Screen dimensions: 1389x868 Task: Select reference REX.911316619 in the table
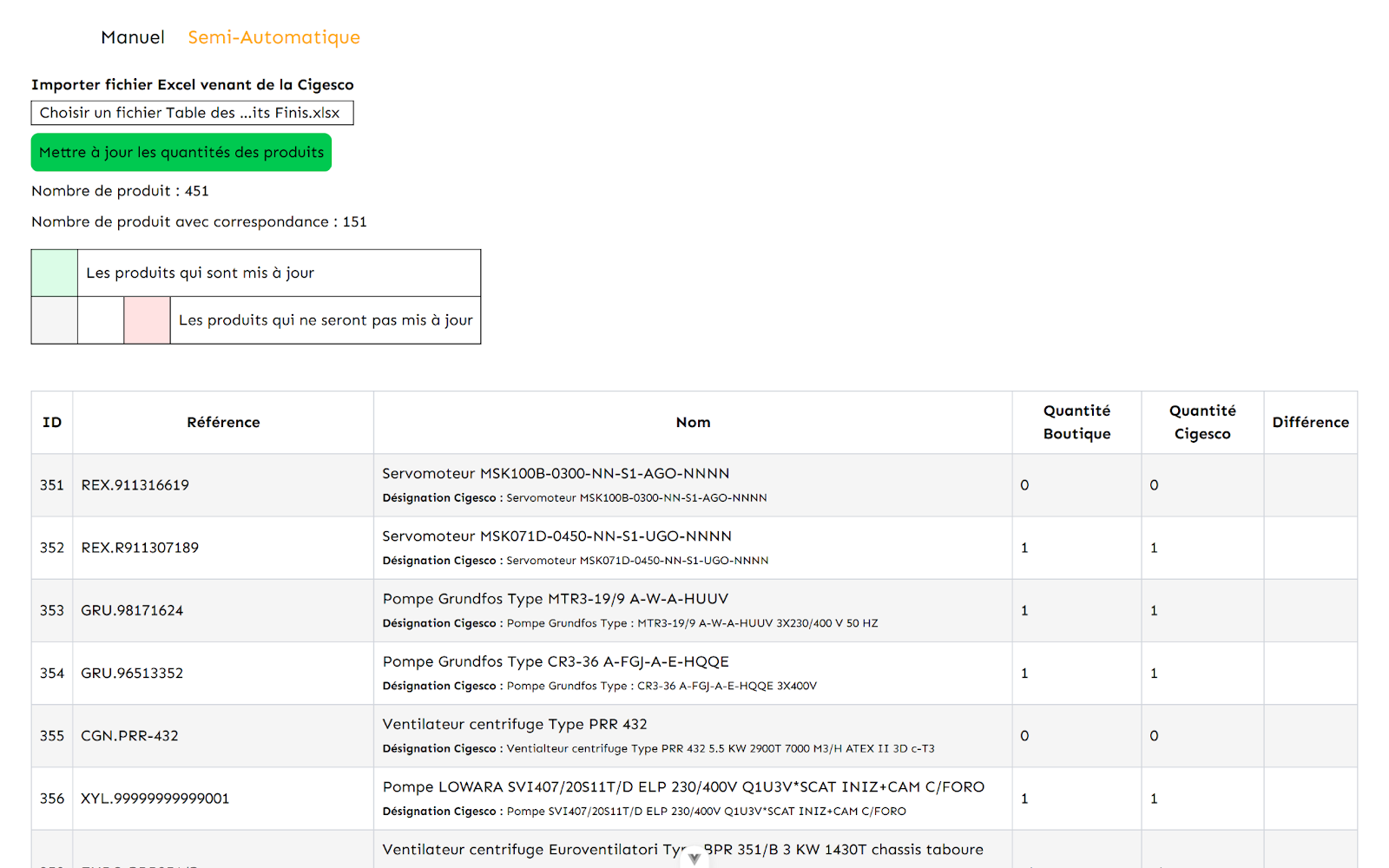coord(135,485)
